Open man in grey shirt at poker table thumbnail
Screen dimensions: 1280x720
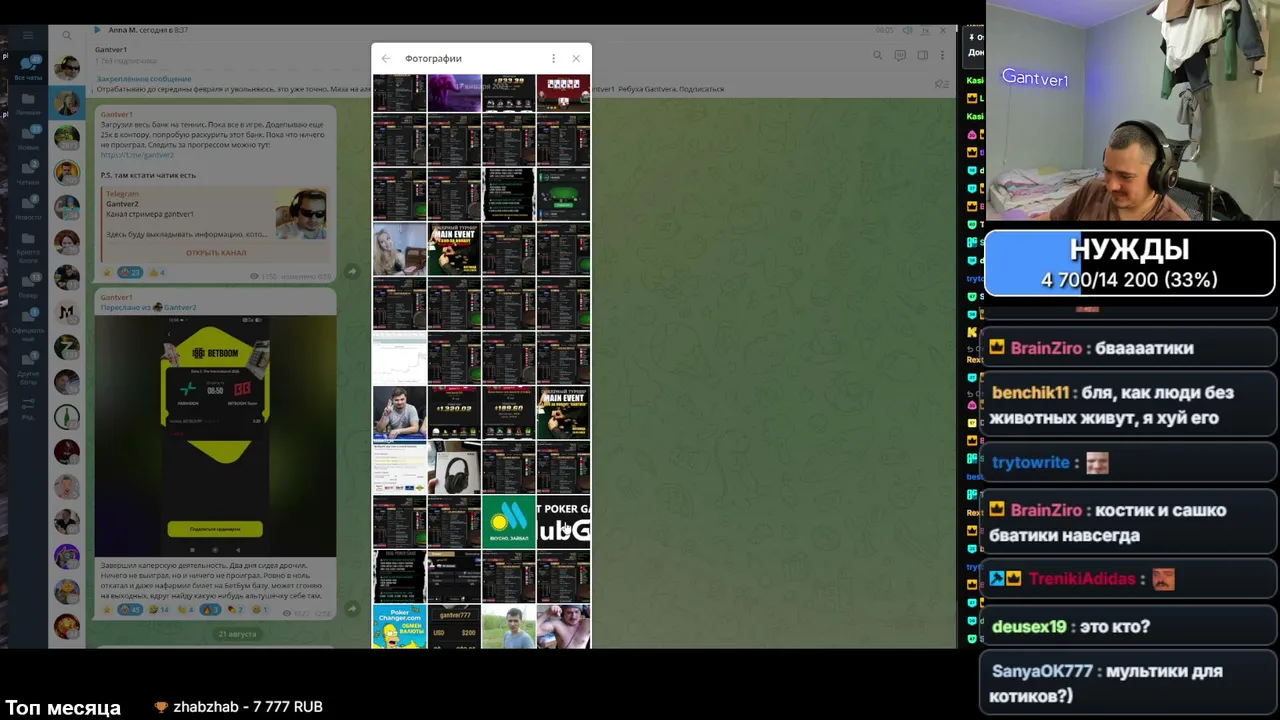tap(399, 413)
